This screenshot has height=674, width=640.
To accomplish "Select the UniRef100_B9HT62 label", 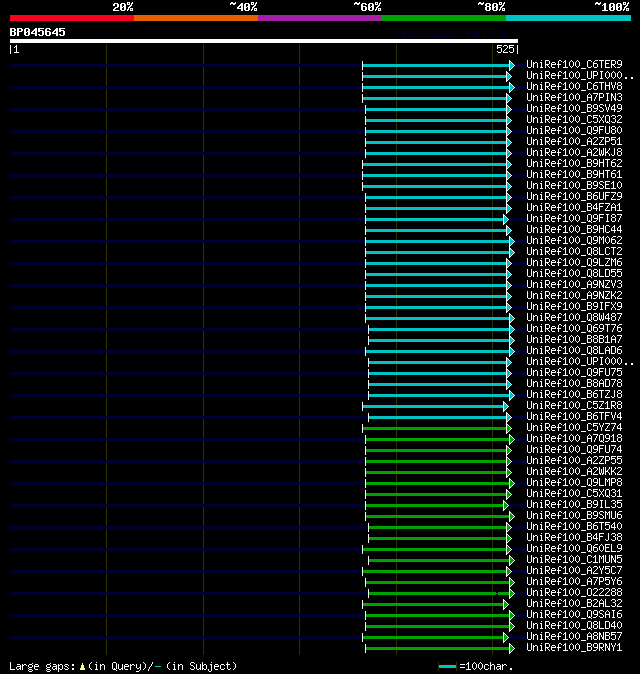I will pos(574,163).
